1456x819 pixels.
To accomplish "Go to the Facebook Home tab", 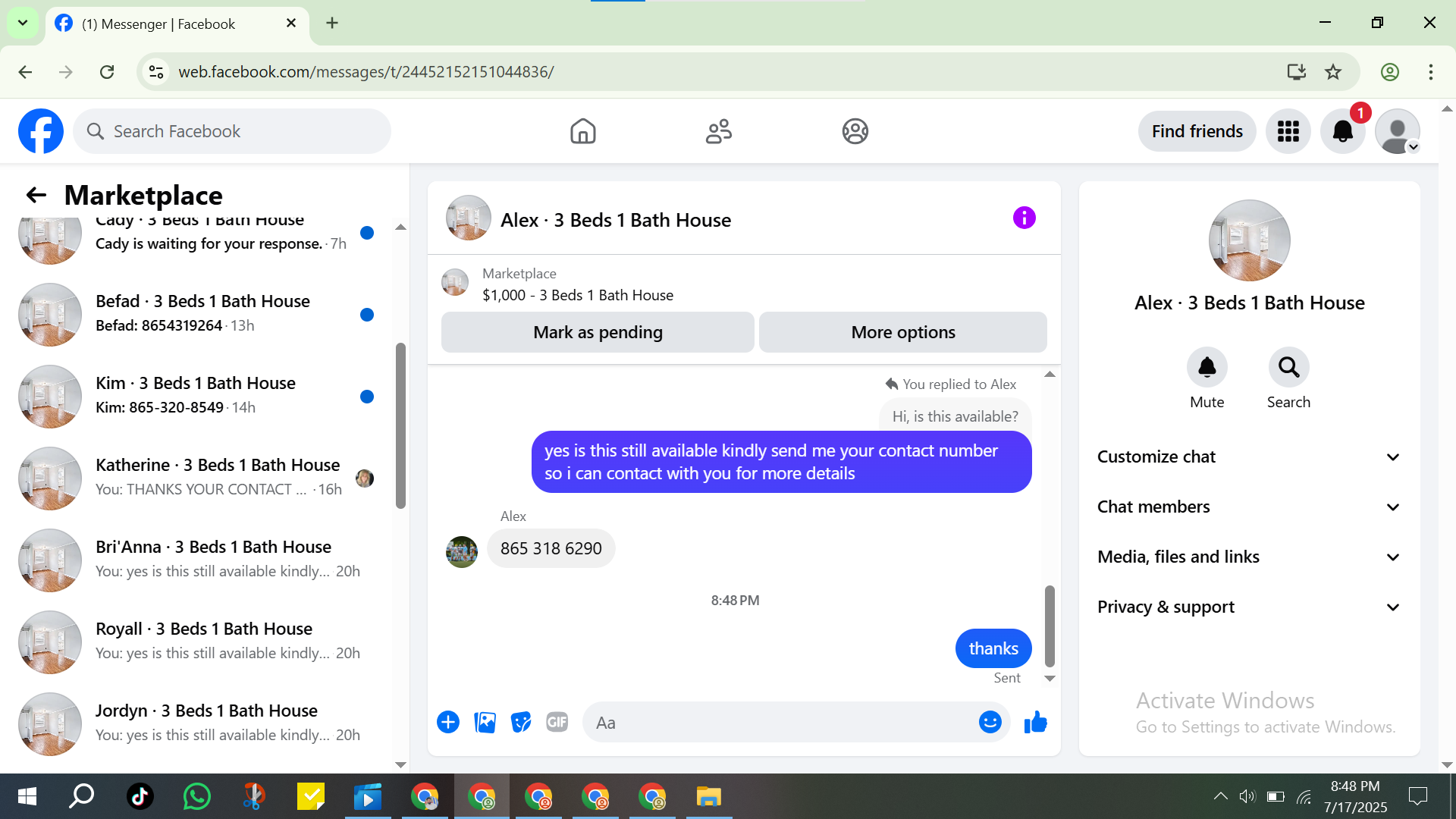I will point(582,131).
